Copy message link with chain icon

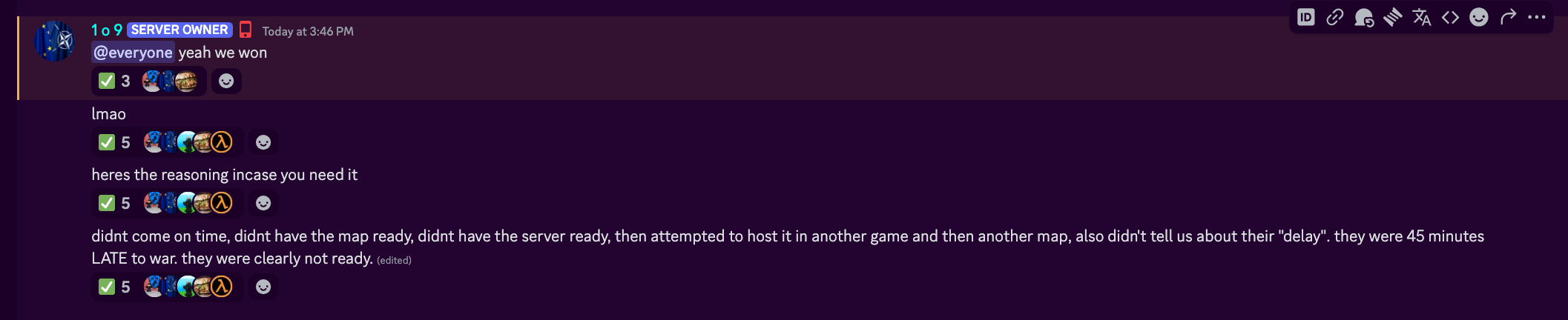click(x=1334, y=17)
